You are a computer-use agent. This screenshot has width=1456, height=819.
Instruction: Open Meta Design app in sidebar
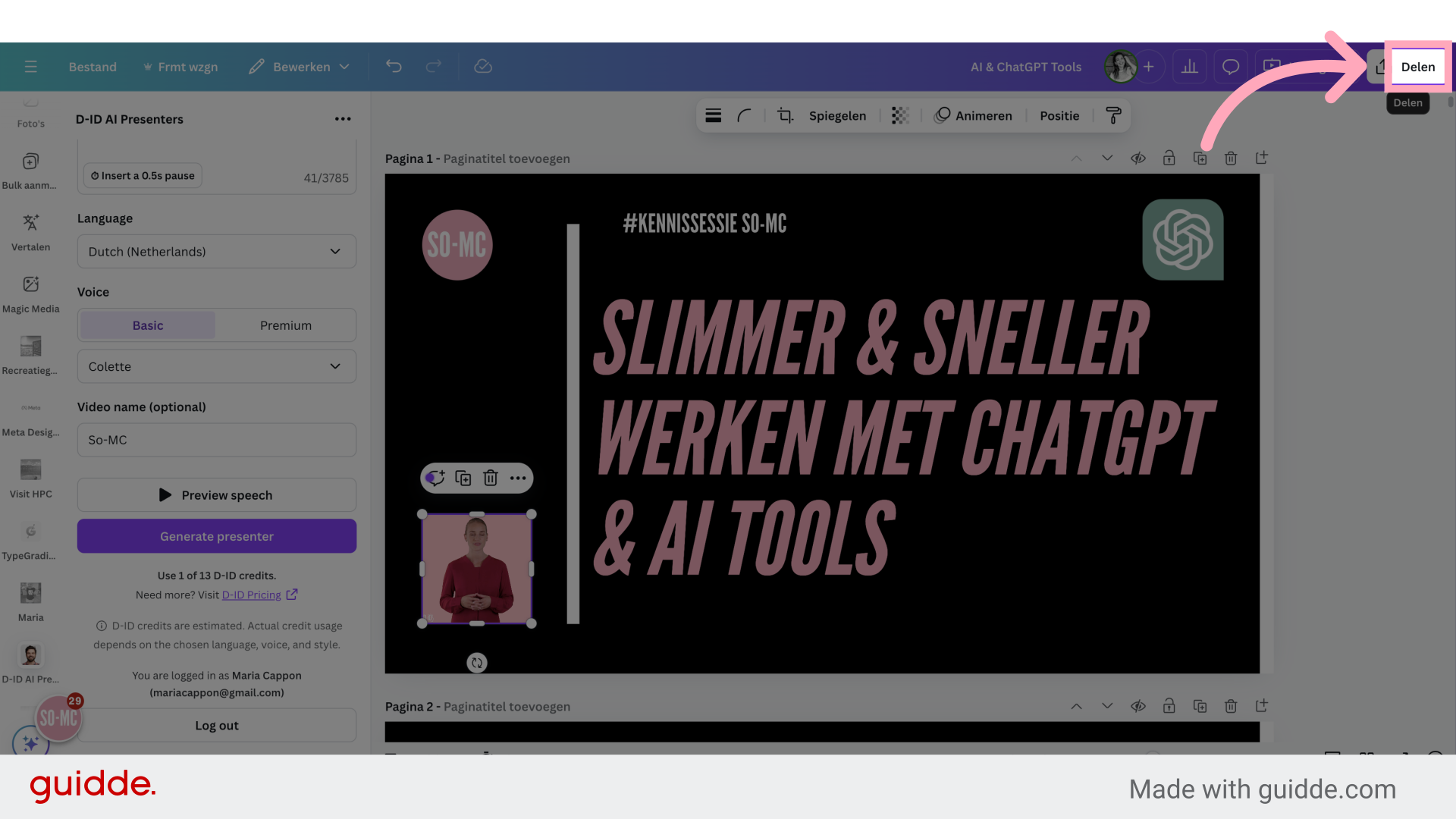tap(30, 418)
